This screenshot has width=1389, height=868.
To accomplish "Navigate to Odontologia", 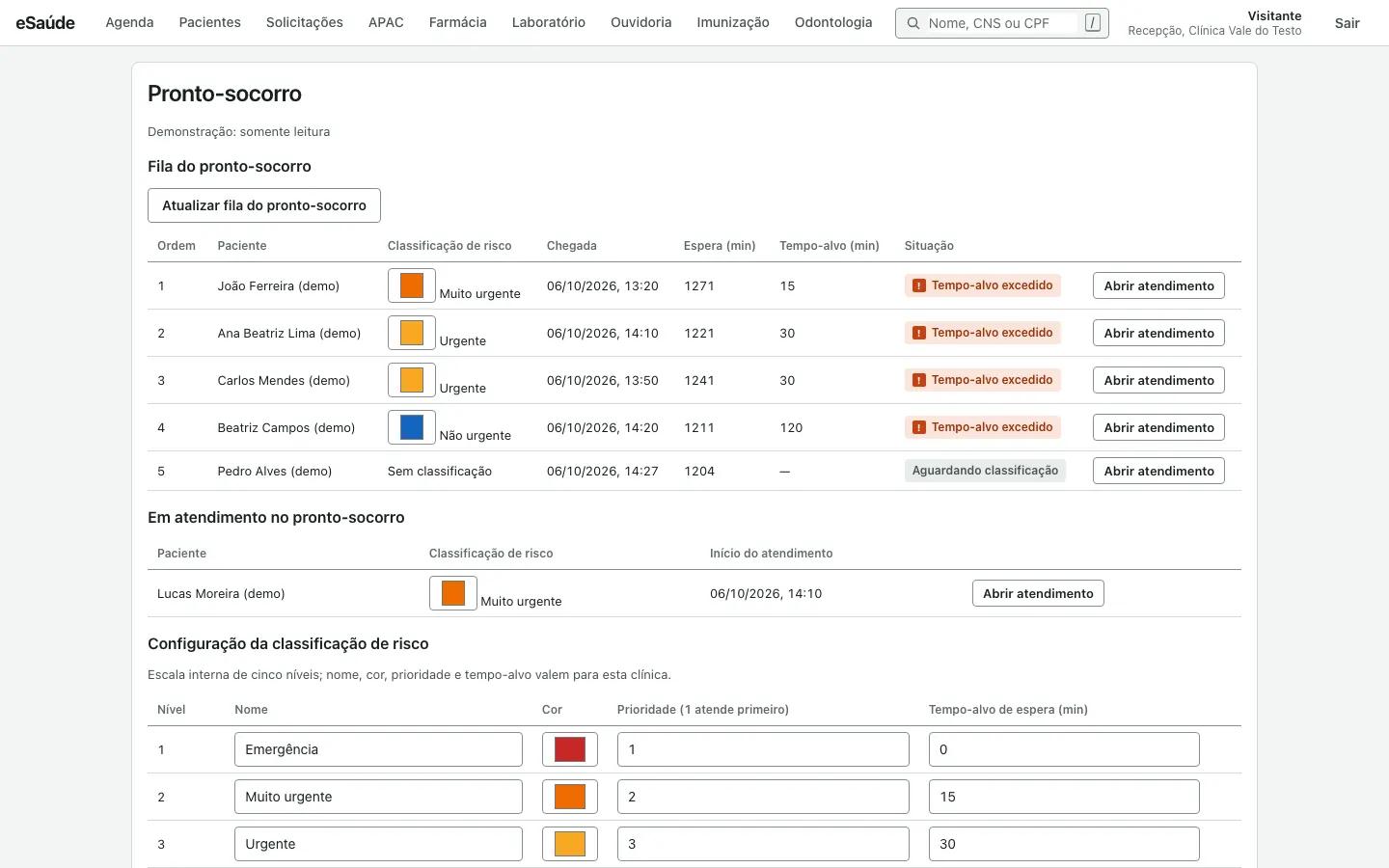I will click(833, 22).
